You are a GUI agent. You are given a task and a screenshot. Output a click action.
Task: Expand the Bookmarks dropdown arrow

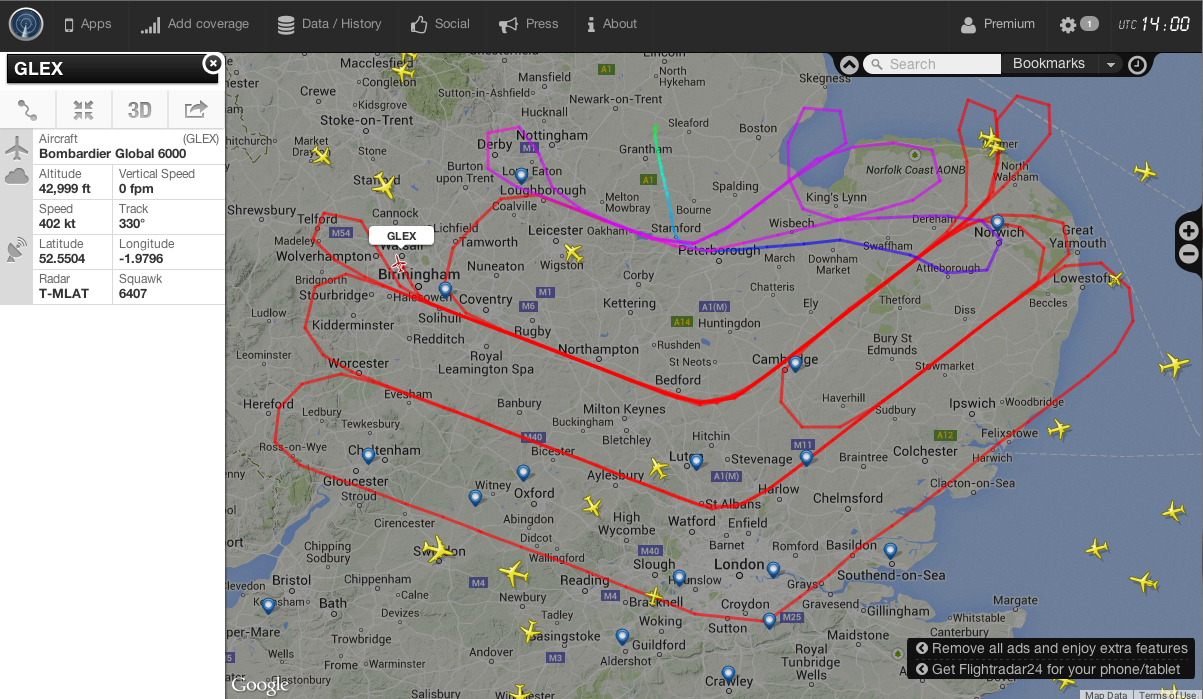click(x=1110, y=65)
